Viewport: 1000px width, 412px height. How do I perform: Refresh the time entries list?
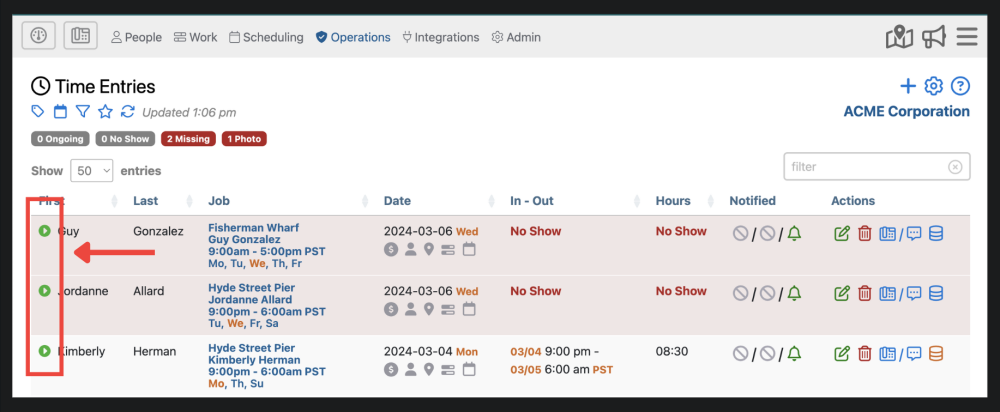tap(128, 112)
